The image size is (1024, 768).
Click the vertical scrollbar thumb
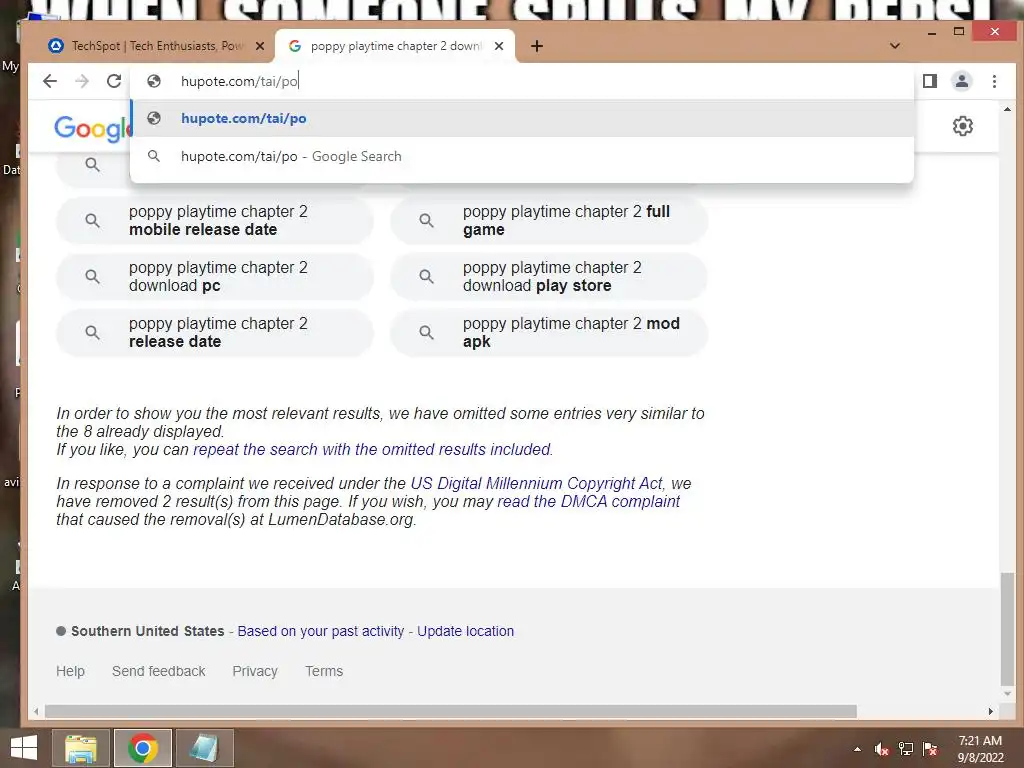pyautogui.click(x=1008, y=628)
